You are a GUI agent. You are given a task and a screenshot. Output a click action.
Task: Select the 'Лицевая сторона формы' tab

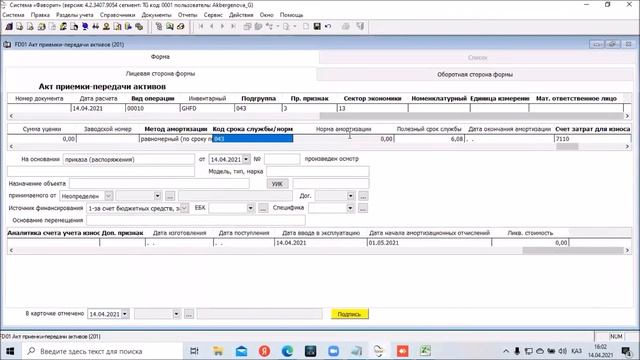pos(160,74)
